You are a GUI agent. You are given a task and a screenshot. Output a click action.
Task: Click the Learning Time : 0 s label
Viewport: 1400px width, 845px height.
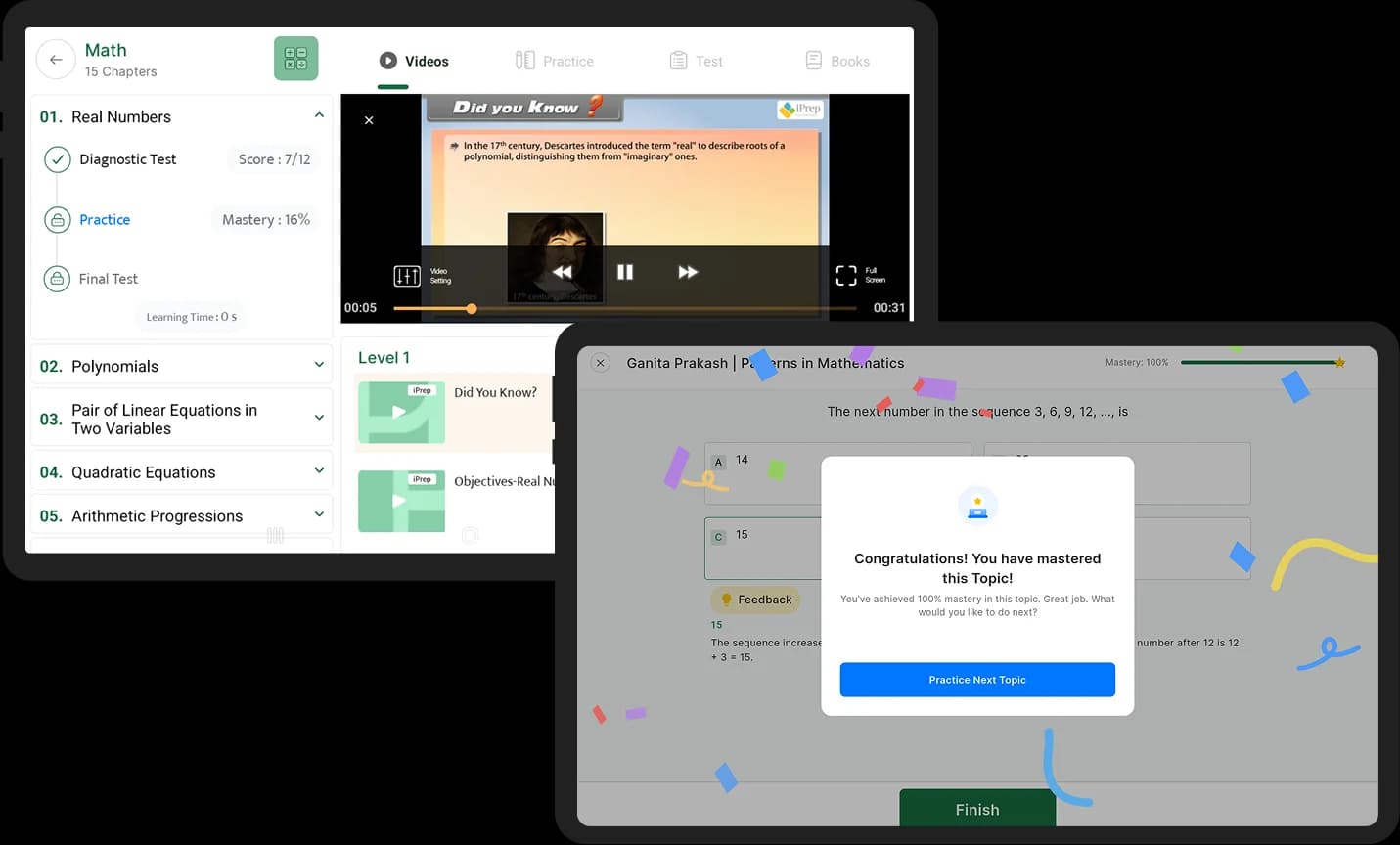pyautogui.click(x=192, y=317)
